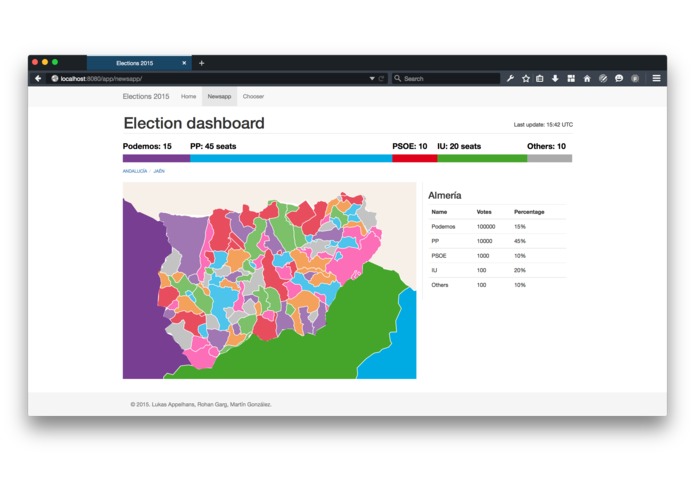Image resolution: width=695 pixels, height=494 pixels.
Task: Click the striped circle toolbar icon
Action: (603, 78)
